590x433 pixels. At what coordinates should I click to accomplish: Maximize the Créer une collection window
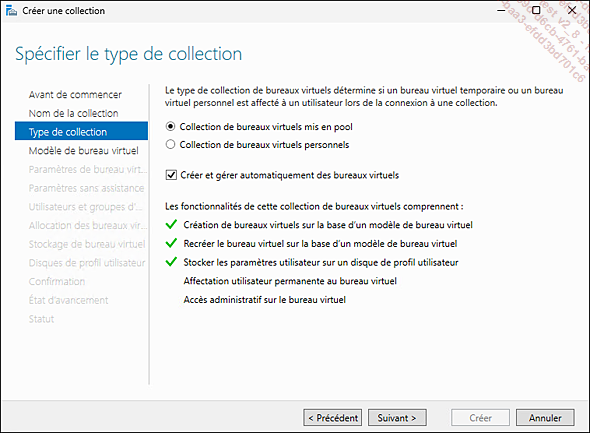[x=536, y=10]
